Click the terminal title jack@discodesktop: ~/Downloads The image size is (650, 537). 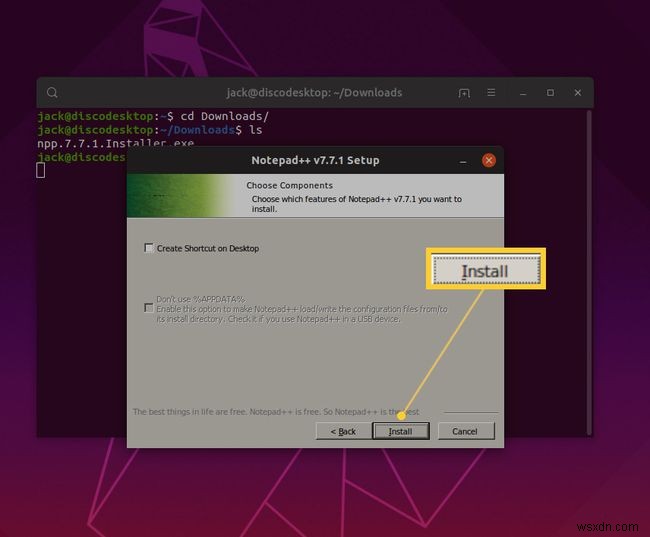tap(314, 92)
